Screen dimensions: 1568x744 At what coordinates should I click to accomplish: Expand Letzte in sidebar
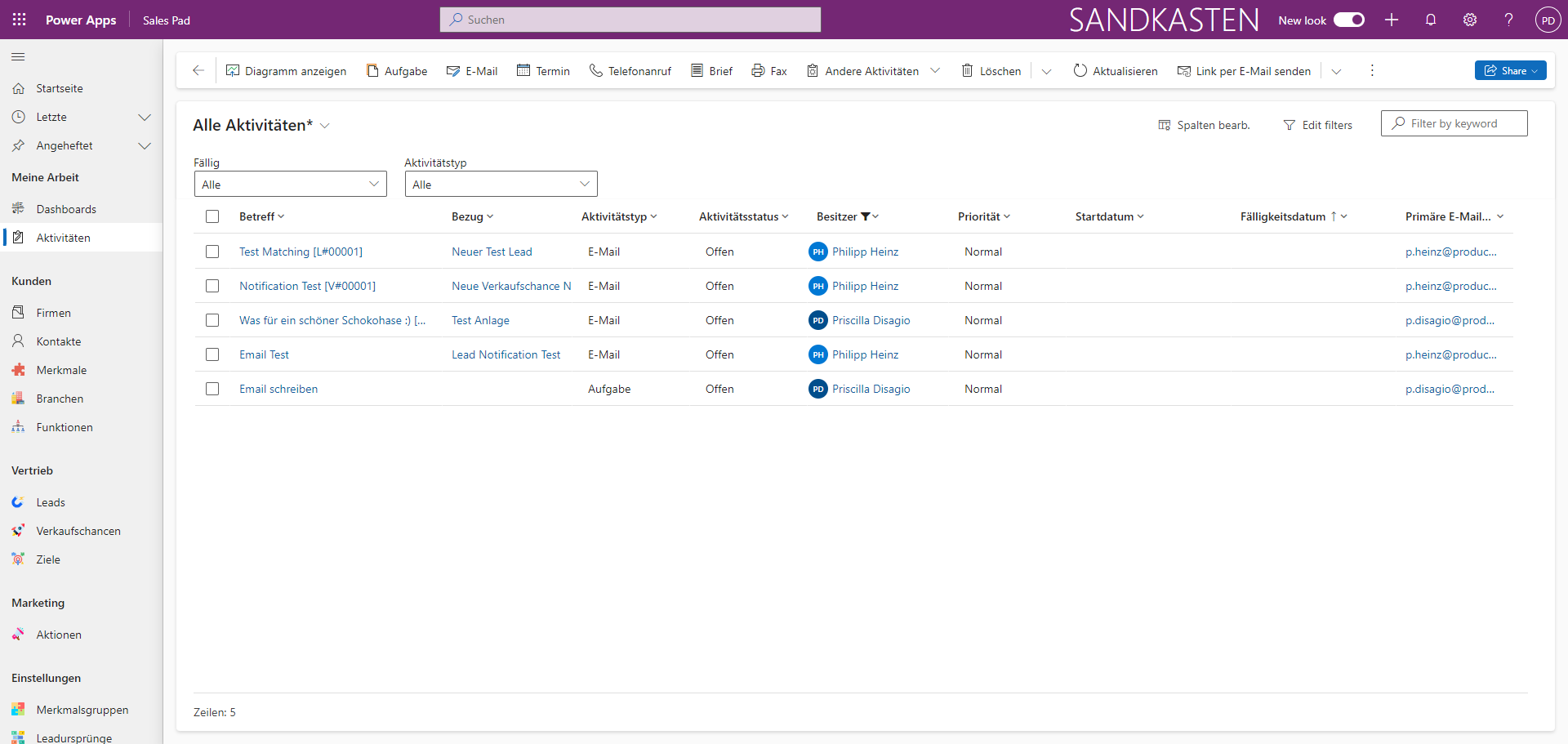coord(145,117)
